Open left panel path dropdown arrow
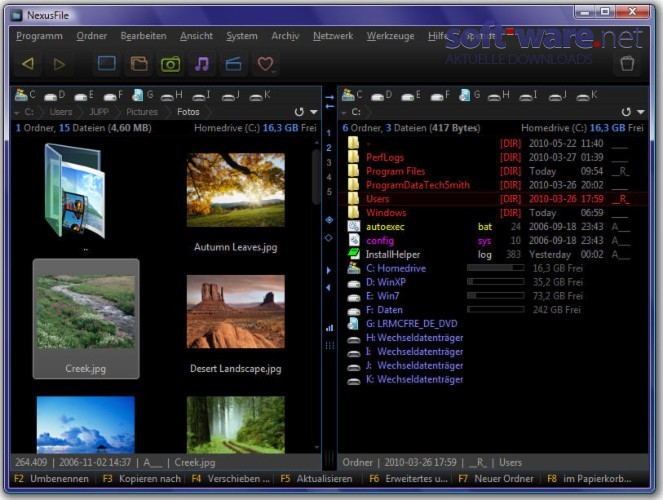Image resolution: width=663 pixels, height=500 pixels. pos(314,112)
